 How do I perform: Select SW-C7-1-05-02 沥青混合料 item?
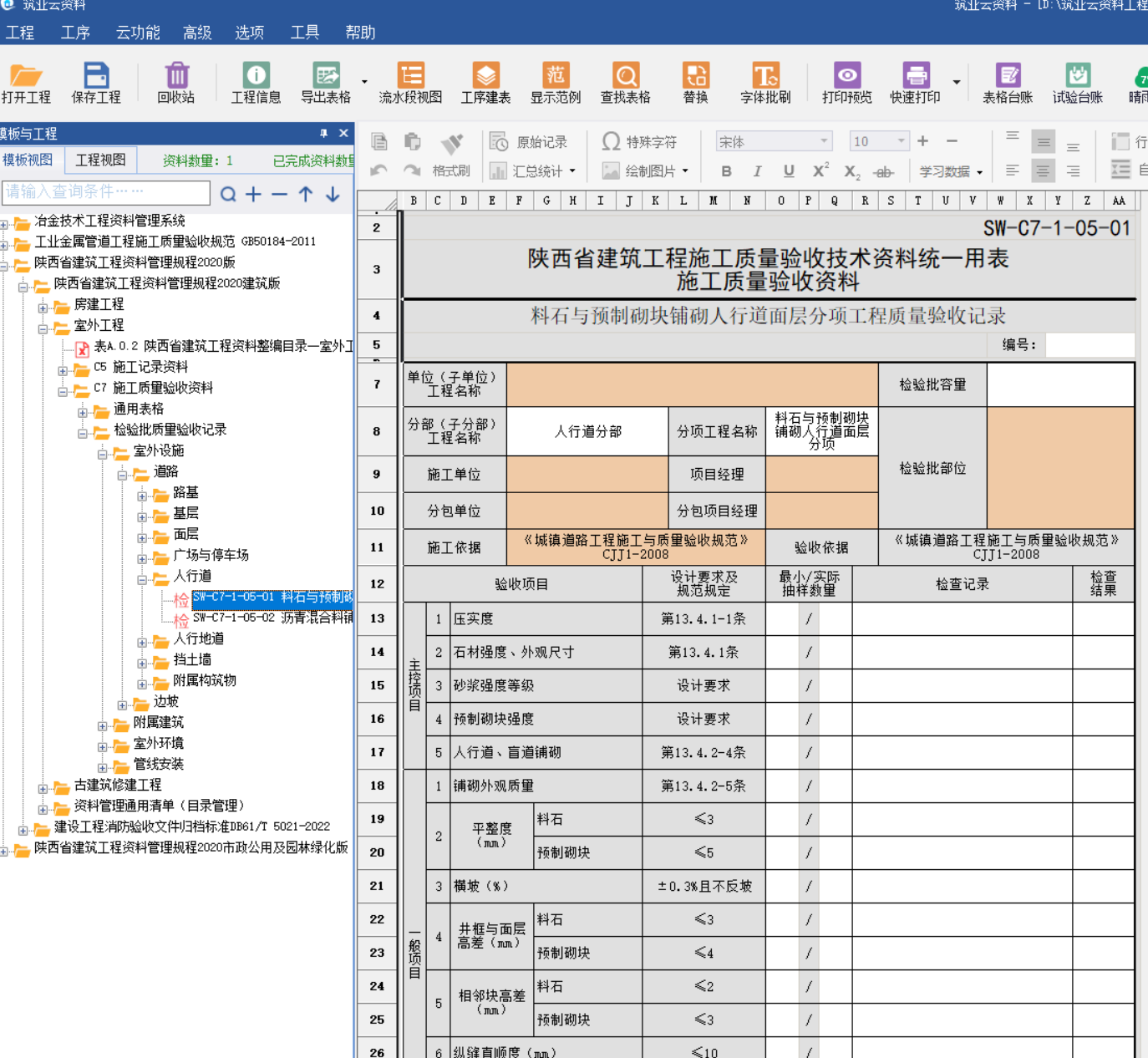[x=272, y=618]
